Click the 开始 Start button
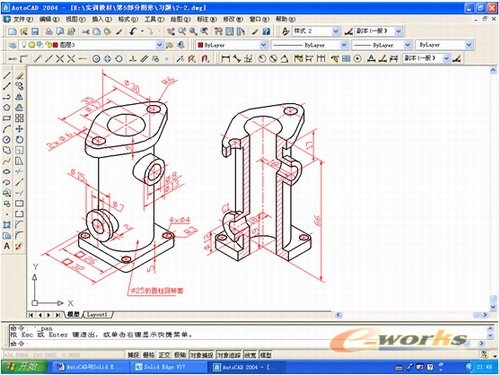The height and width of the screenshot is (375, 499). (23, 367)
